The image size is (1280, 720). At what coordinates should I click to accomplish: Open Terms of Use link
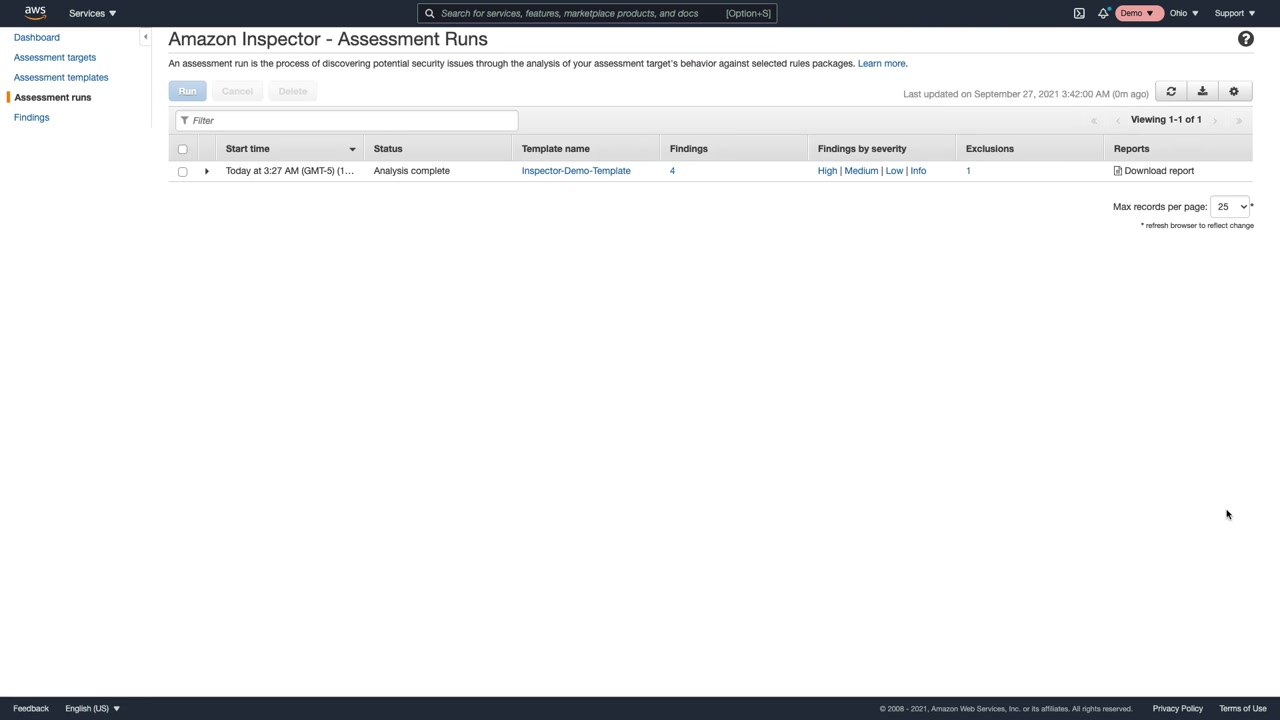[1243, 708]
